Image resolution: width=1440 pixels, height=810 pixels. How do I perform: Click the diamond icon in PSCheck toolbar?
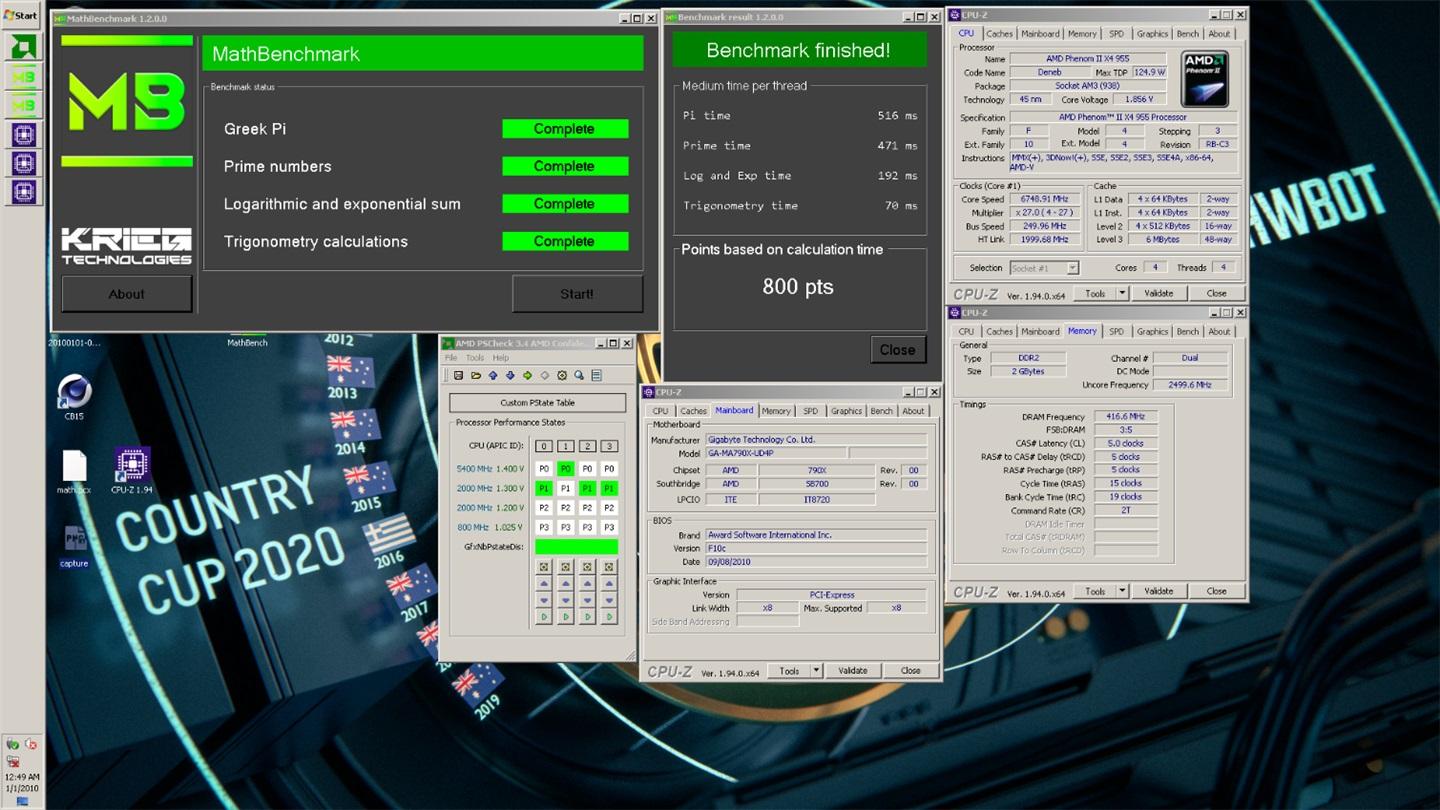click(545, 376)
